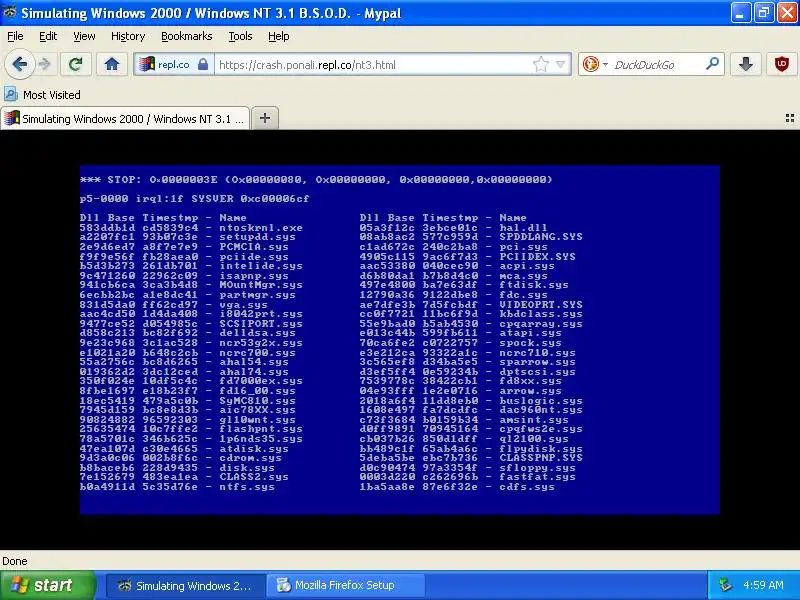Image resolution: width=800 pixels, height=600 pixels.
Task: Click 'flashpnt.sys' text
Action: coord(261,429)
